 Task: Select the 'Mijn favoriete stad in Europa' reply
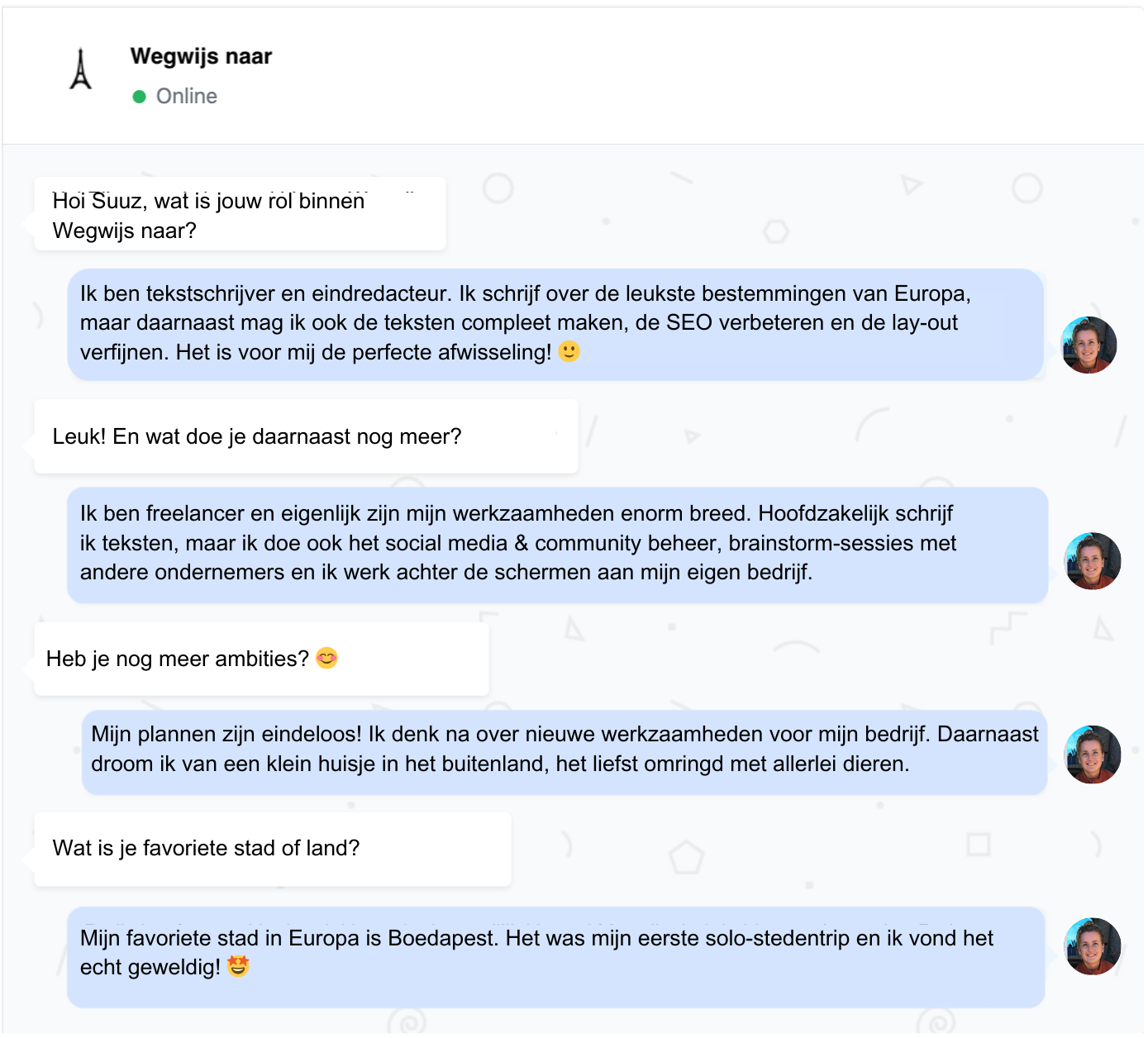[555, 955]
